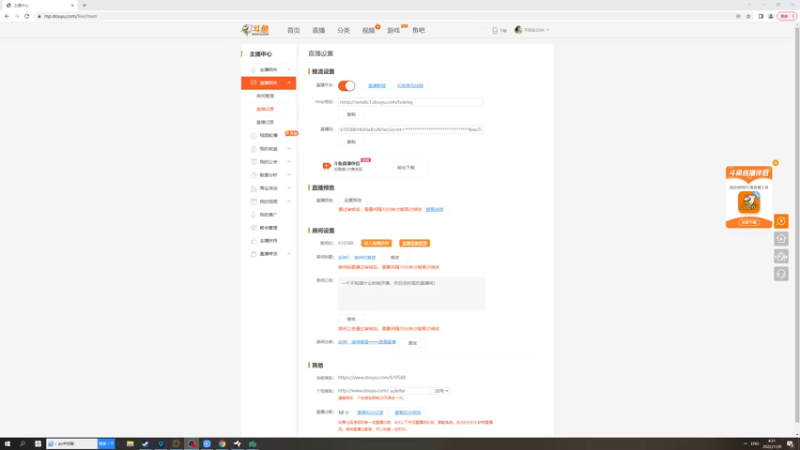800x450 pixels.
Task: Click the 我的视频 calendar icon
Action: [x=254, y=202]
